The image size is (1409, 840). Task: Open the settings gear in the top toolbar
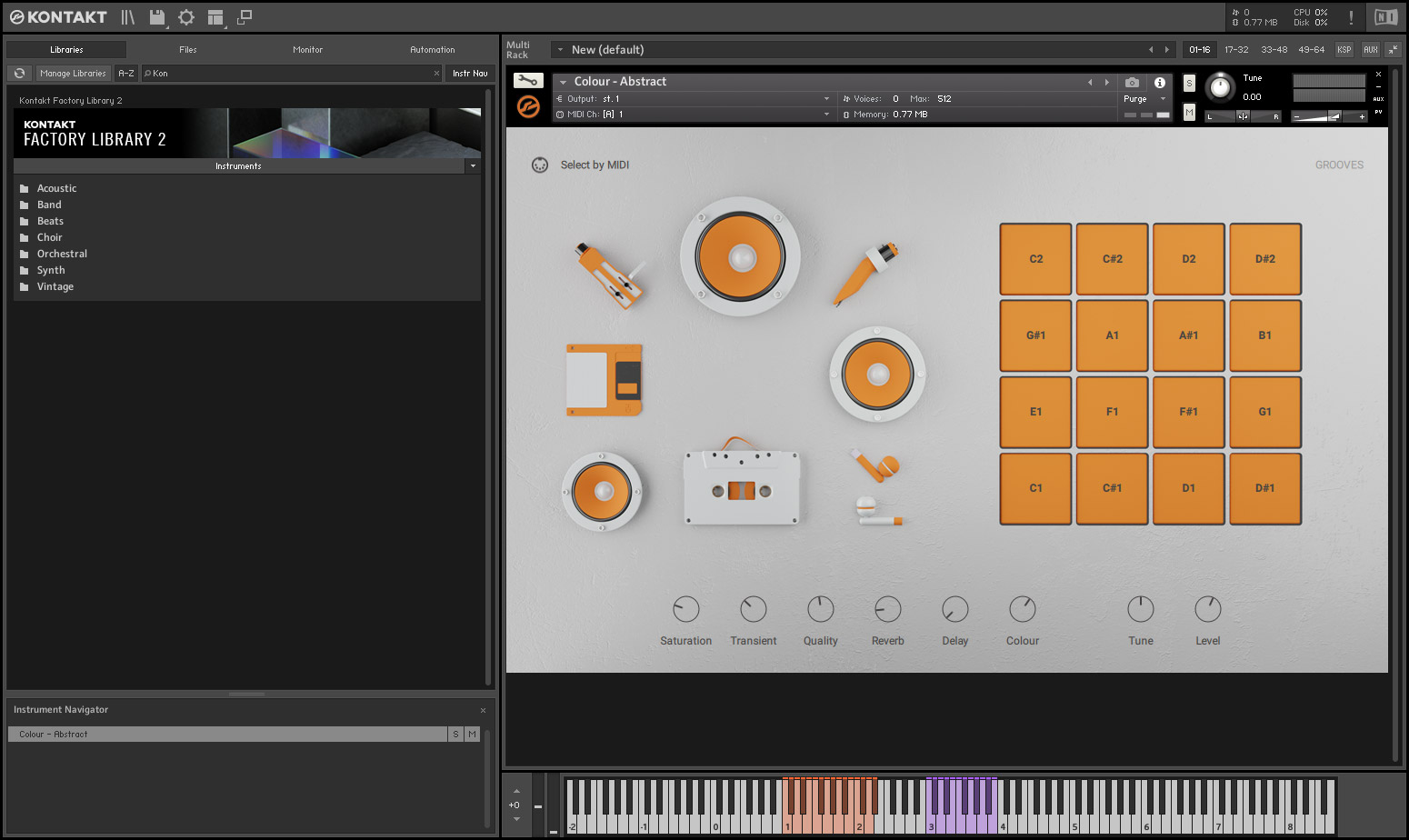(186, 17)
